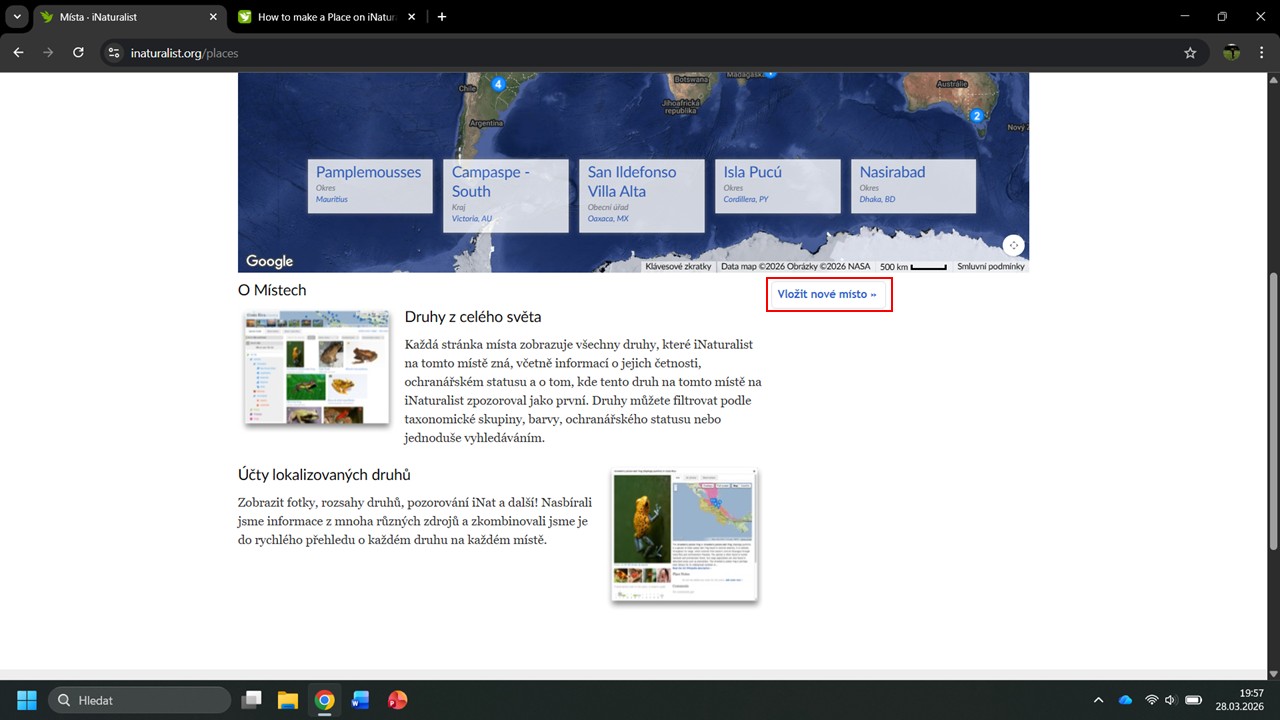Open site information icon in address bar
Screen dimensions: 1280x720
point(114,53)
